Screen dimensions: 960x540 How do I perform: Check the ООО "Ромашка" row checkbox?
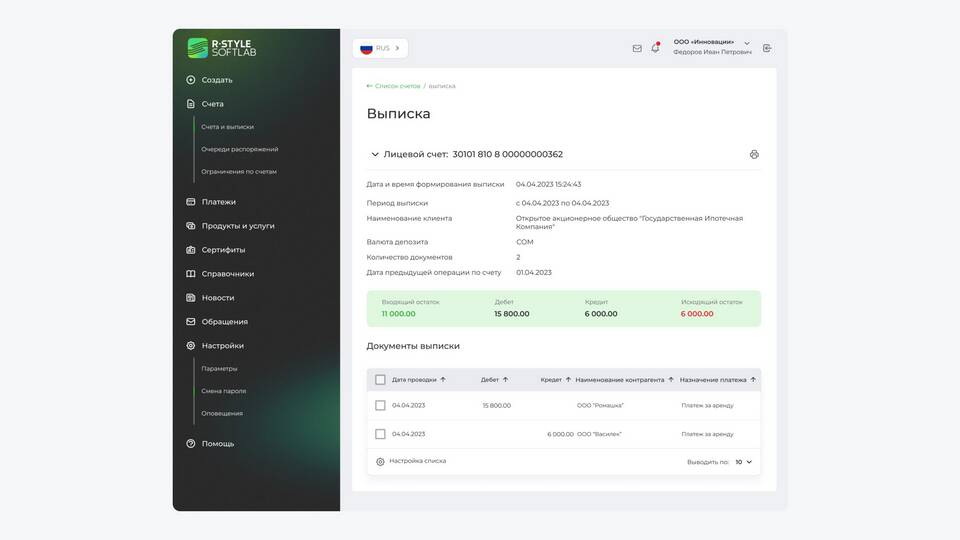380,405
